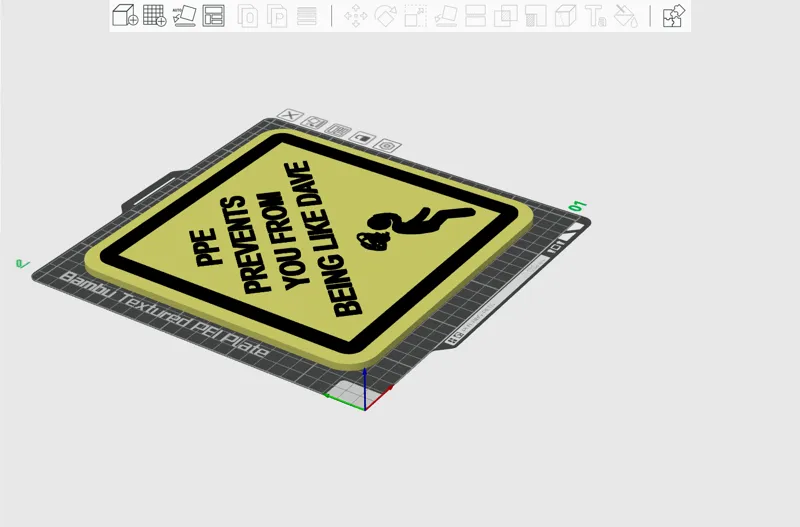Click the Auto orient toolbar icon

[184, 15]
